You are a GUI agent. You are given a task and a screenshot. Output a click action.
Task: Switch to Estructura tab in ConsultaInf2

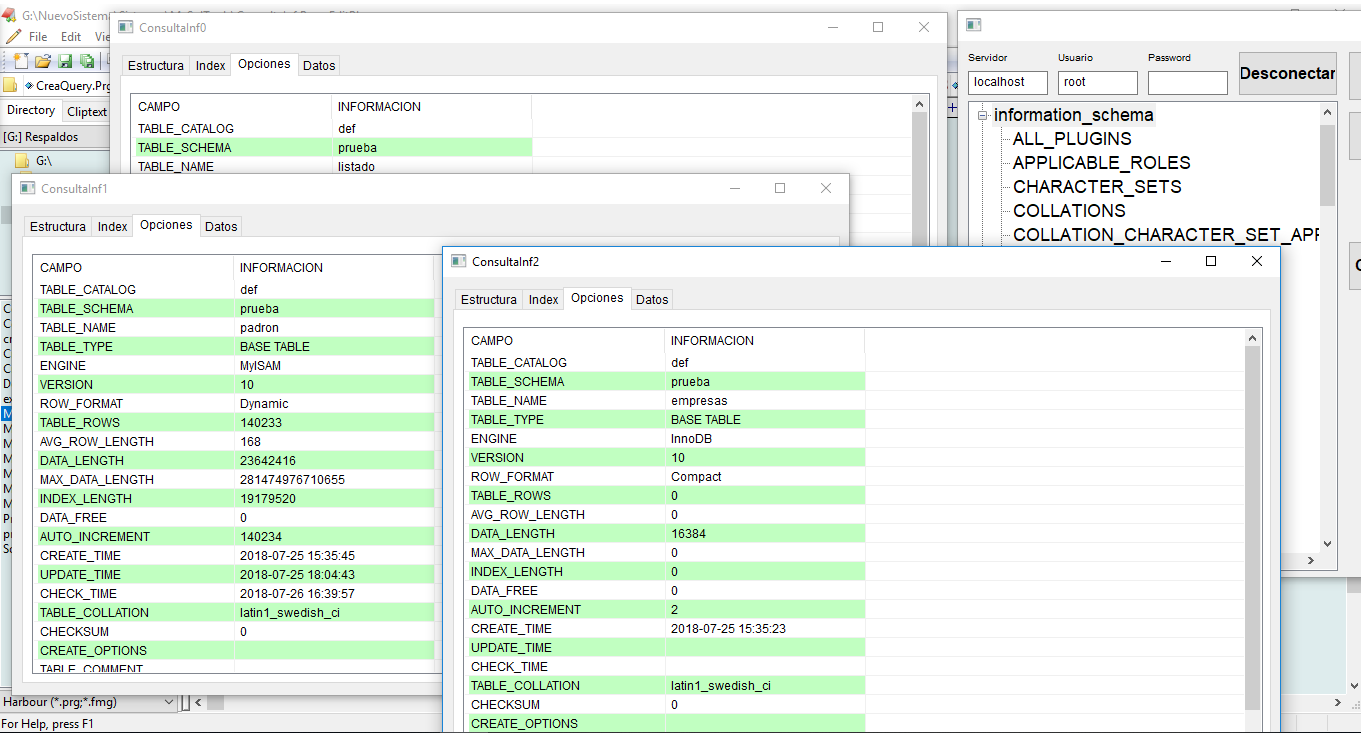click(488, 300)
